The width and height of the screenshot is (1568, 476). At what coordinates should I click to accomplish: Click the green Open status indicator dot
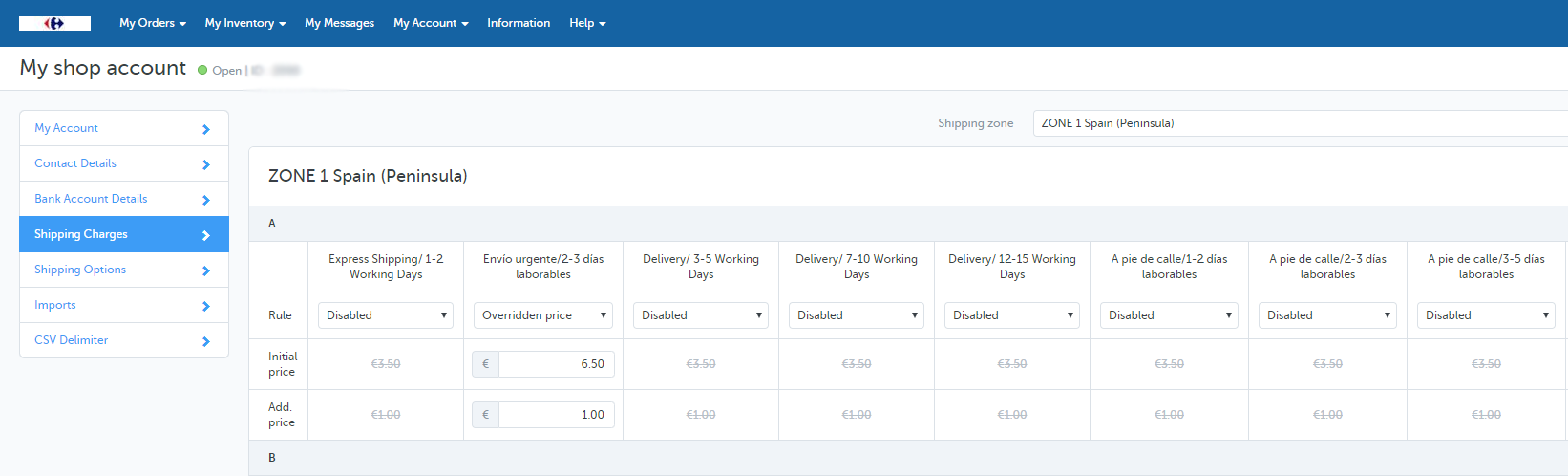tap(202, 70)
